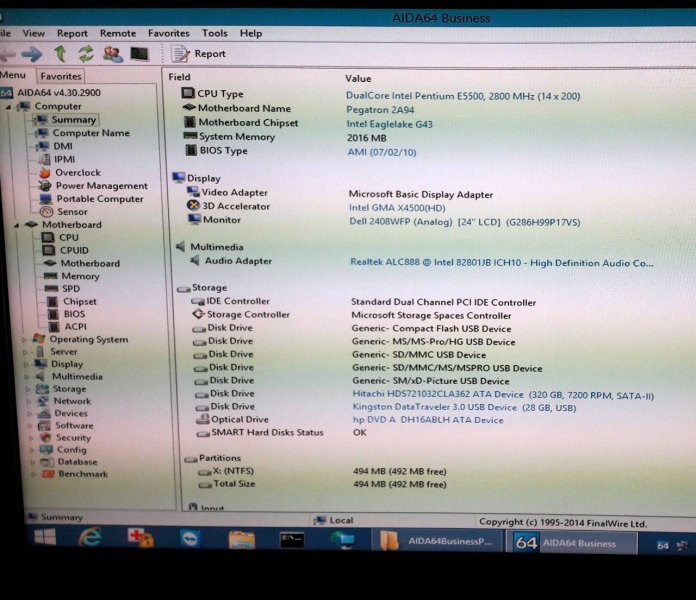Open the Overclock page in sidebar
Viewport: 696px width, 600px height.
click(77, 173)
